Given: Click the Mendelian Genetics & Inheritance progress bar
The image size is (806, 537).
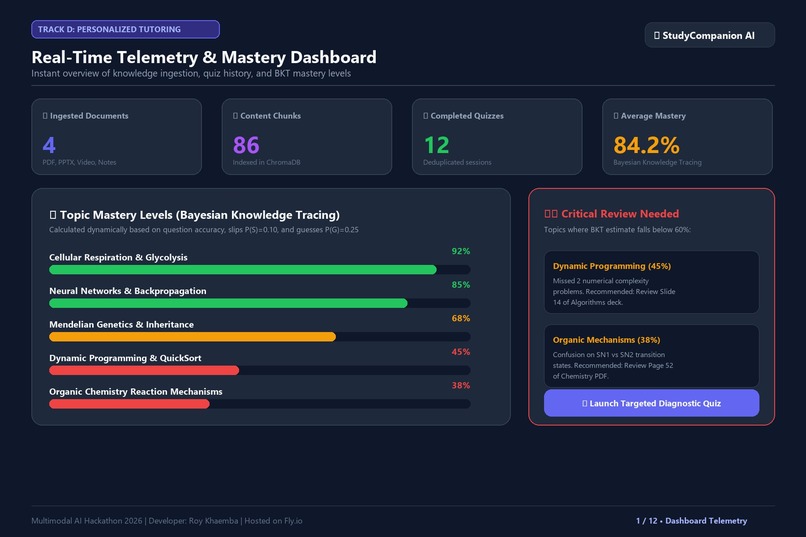Looking at the screenshot, I should click(x=260, y=337).
